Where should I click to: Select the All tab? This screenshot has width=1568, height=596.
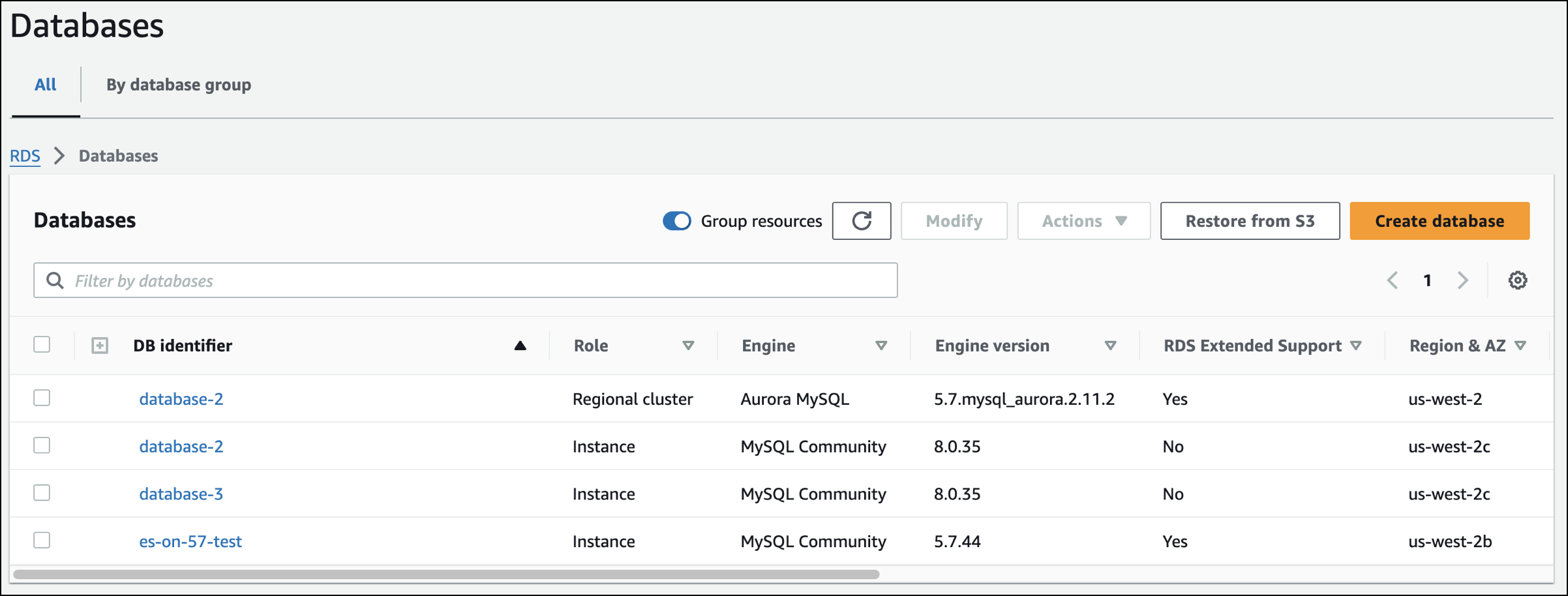[x=44, y=84]
